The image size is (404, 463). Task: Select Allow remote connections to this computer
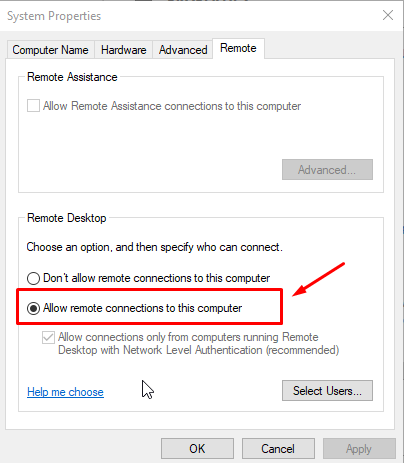(x=33, y=308)
